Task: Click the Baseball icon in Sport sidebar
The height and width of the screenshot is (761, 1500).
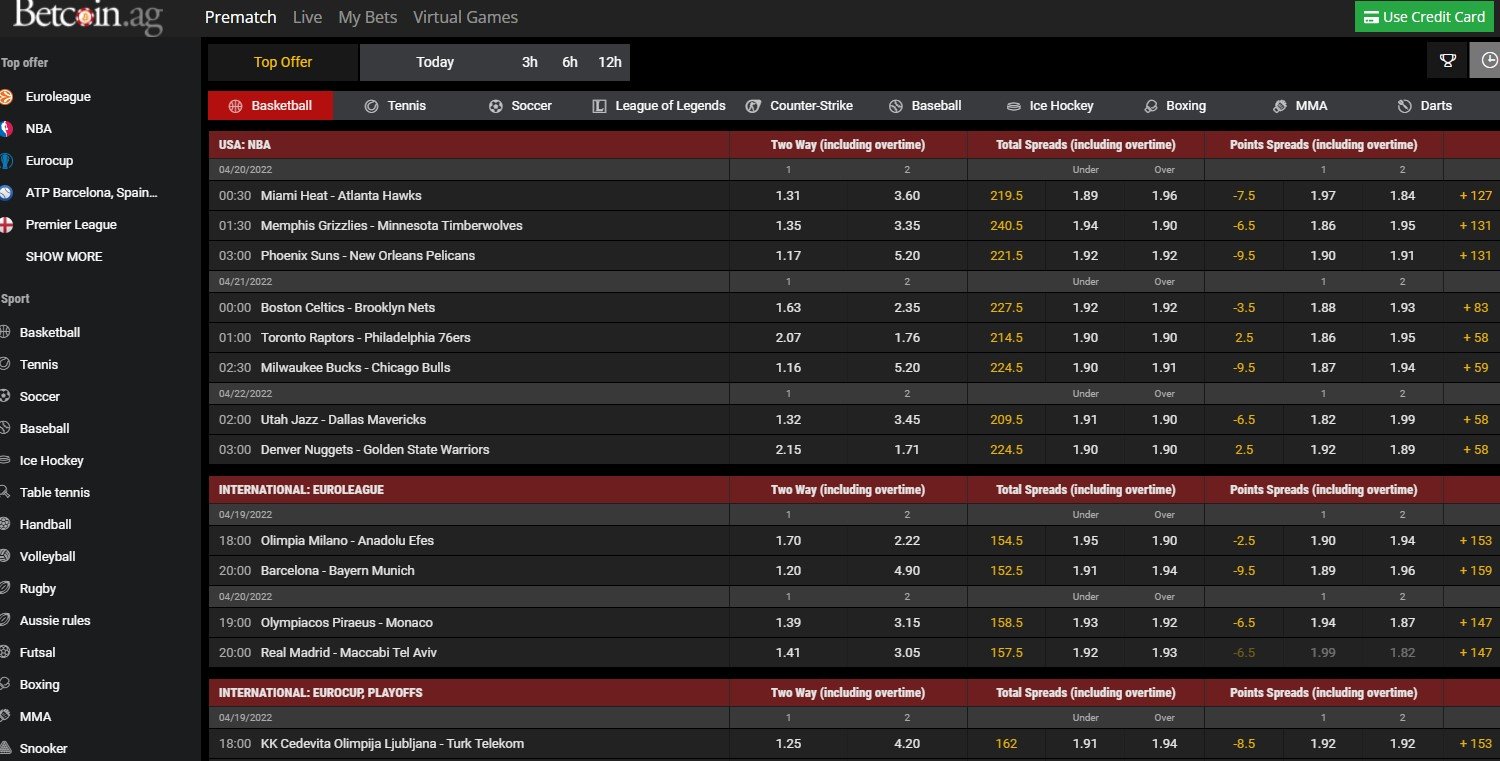Action: coord(5,429)
